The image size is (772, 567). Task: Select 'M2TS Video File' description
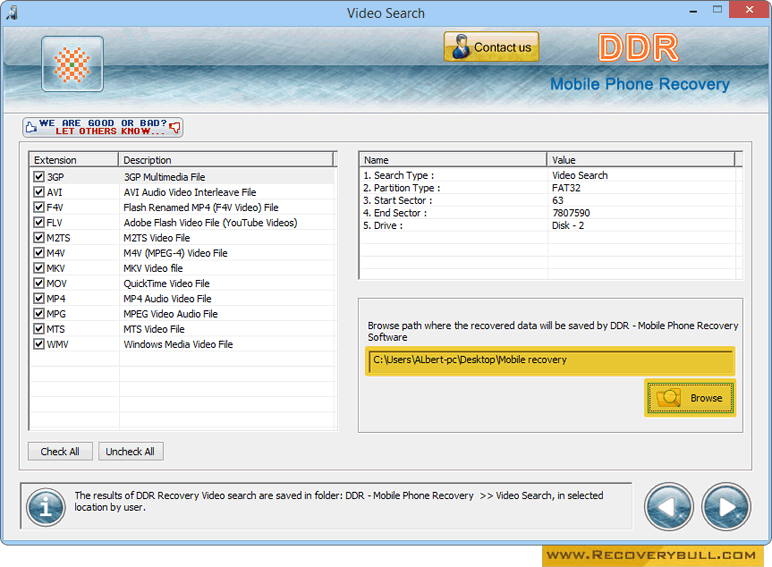click(x=157, y=238)
